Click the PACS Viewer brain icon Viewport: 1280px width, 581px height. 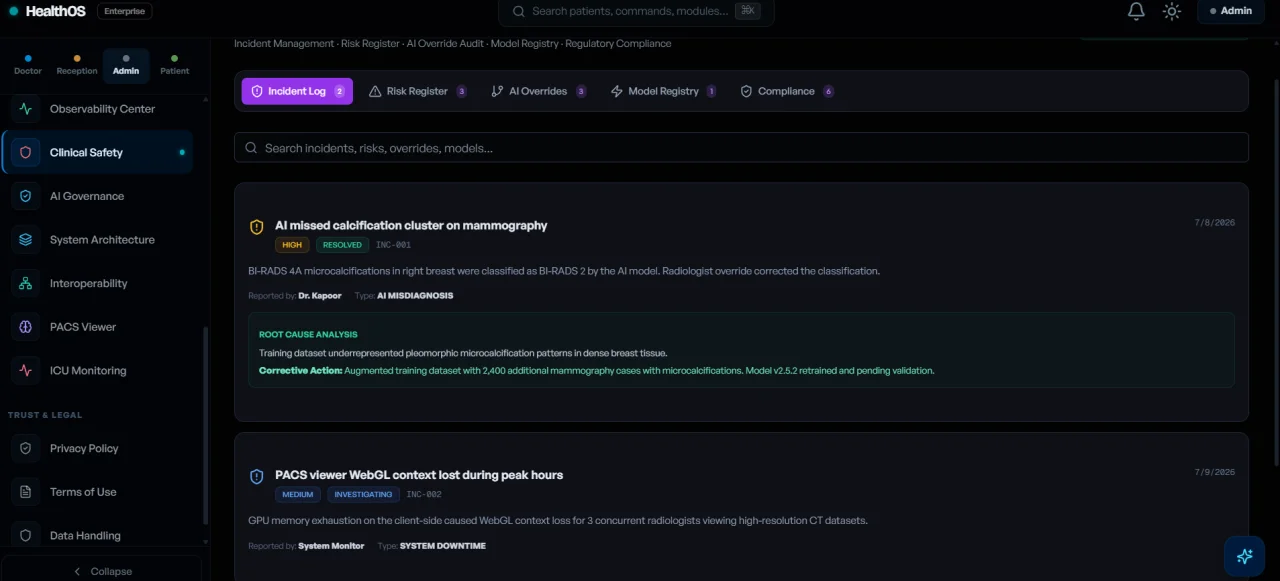[x=26, y=327]
